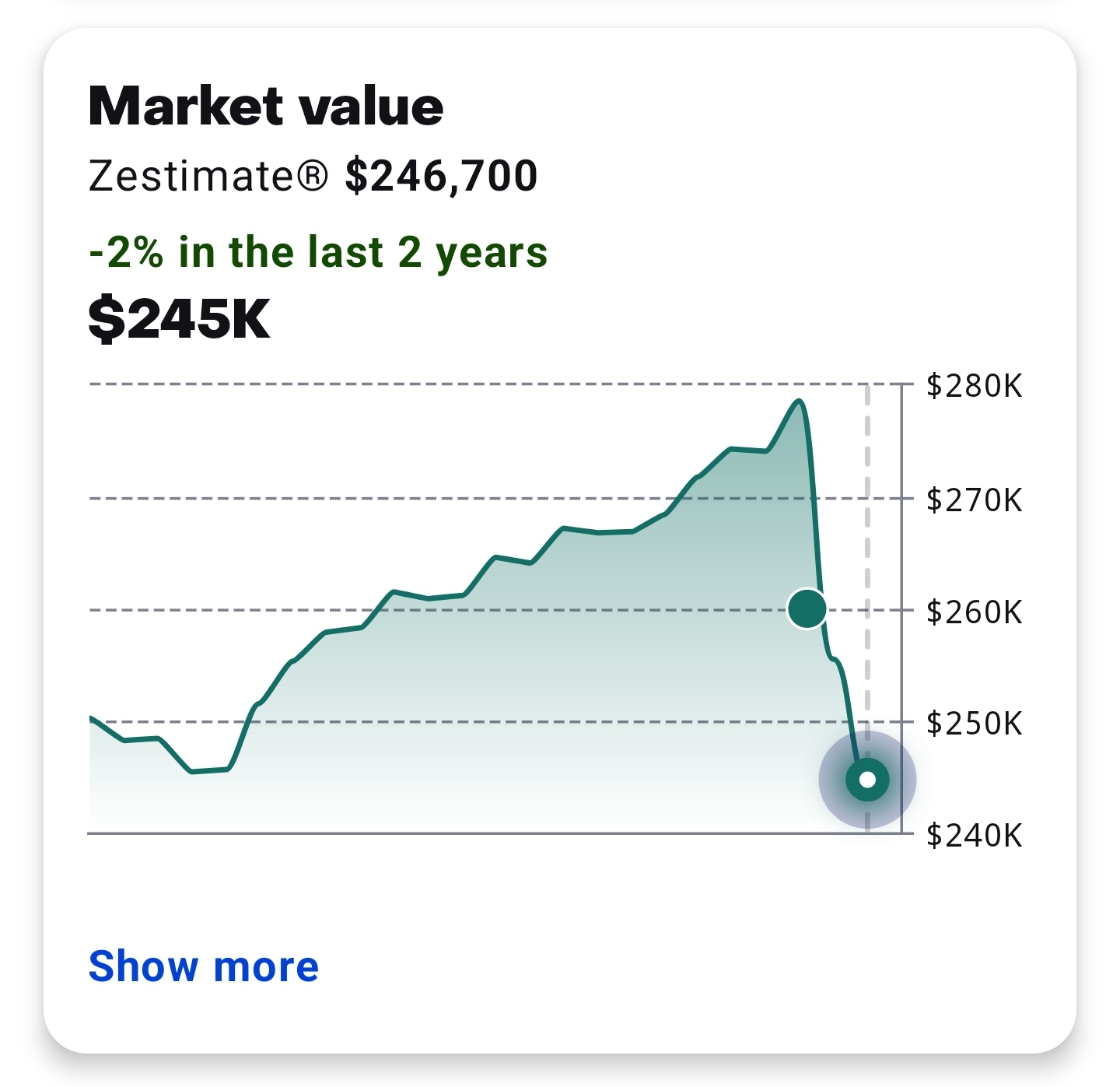The image size is (1120, 1087).
Task: Click the peak of the chart line
Action: pyautogui.click(x=799, y=401)
